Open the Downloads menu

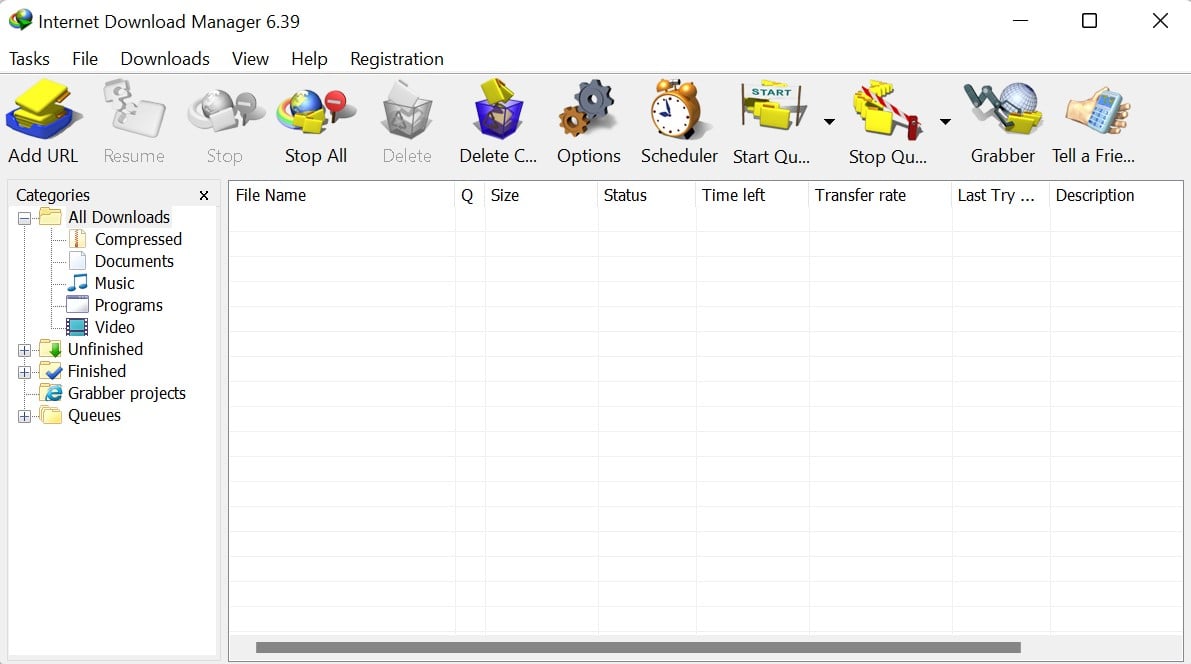tap(165, 59)
